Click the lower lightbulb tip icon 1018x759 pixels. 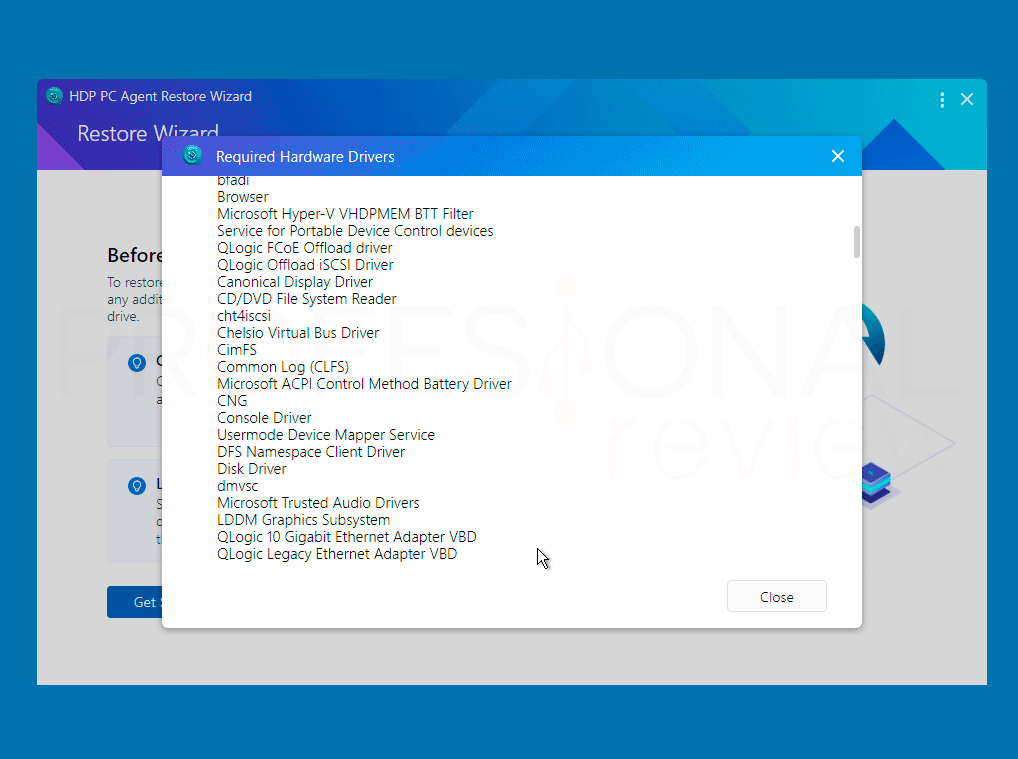[137, 486]
